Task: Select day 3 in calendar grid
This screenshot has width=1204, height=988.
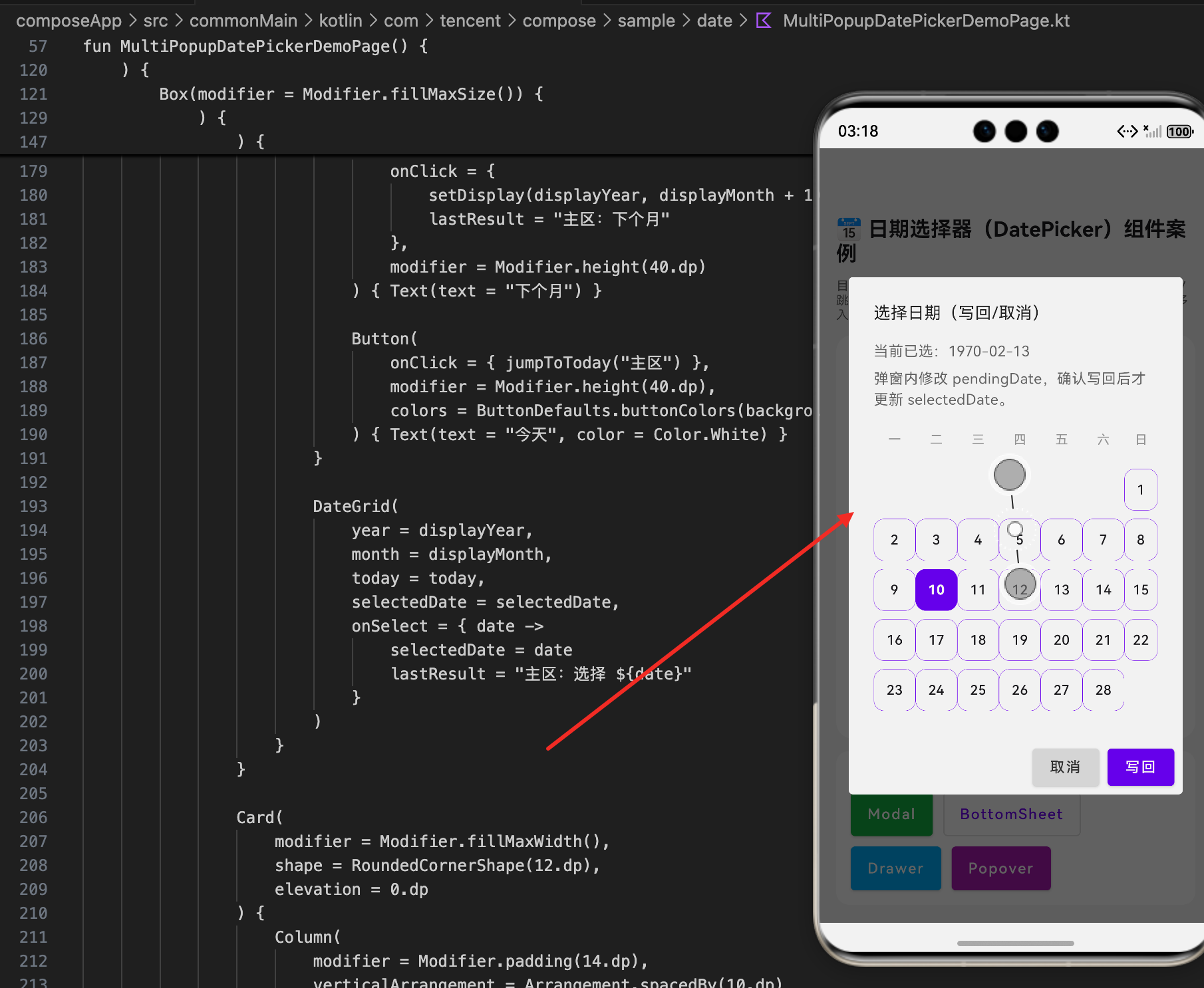Action: [x=936, y=539]
